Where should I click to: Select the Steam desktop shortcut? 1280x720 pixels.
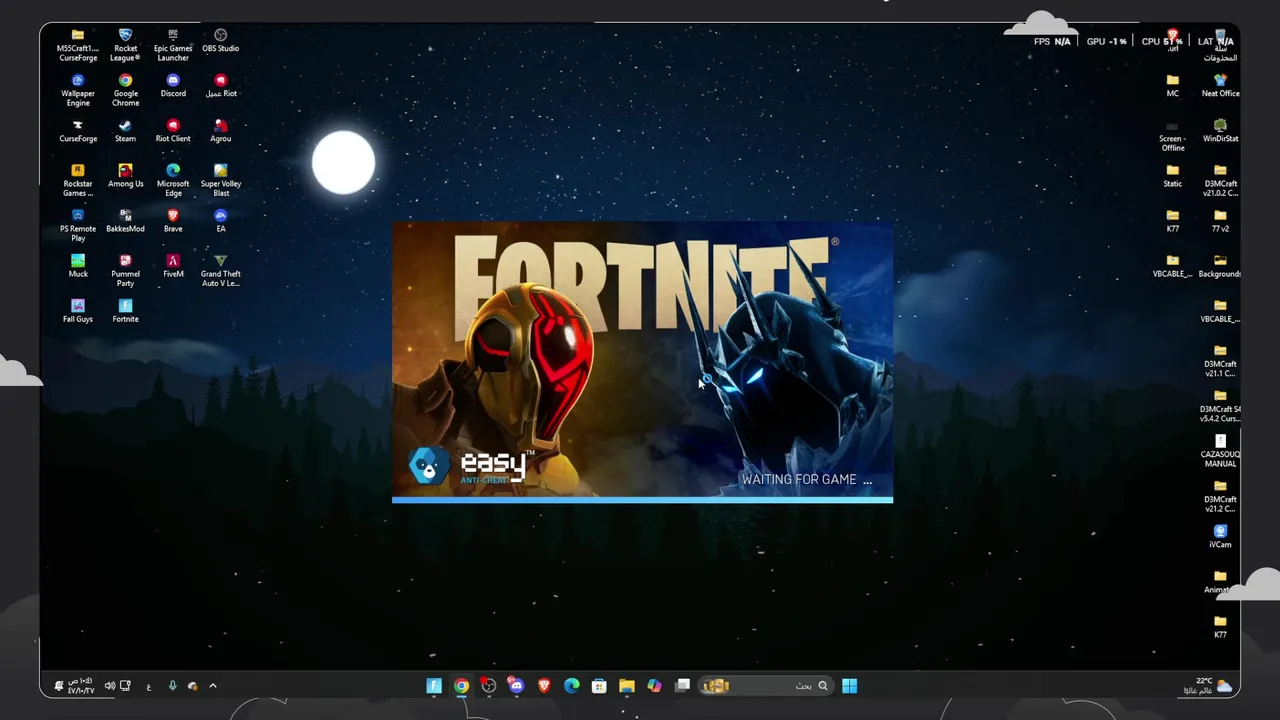pos(125,131)
